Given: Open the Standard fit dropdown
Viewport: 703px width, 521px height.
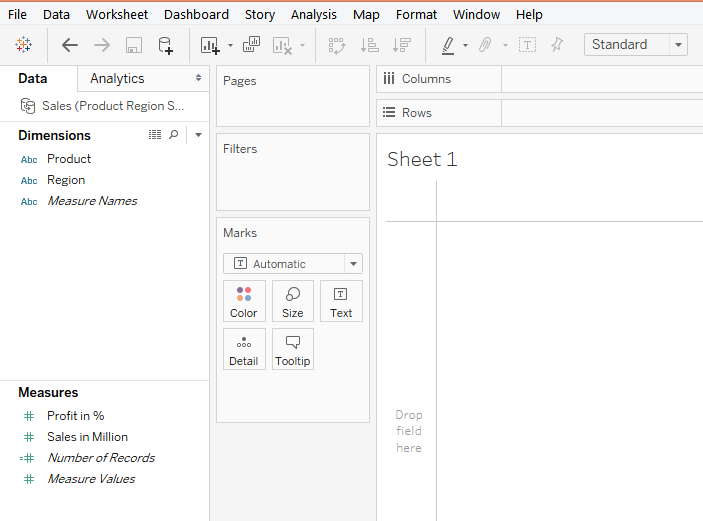Looking at the screenshot, I should (679, 45).
